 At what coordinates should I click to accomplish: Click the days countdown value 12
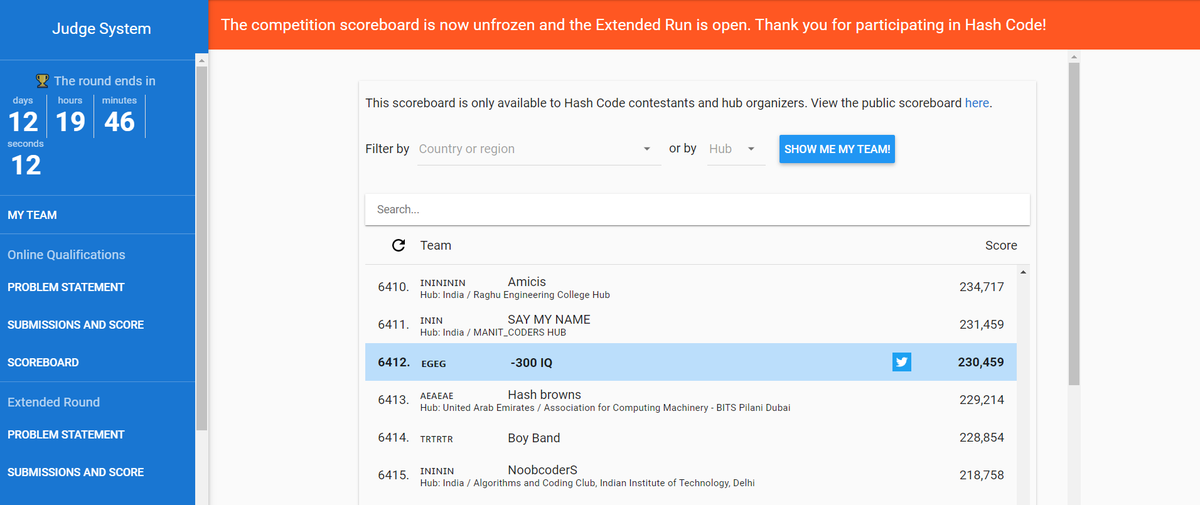point(23,122)
